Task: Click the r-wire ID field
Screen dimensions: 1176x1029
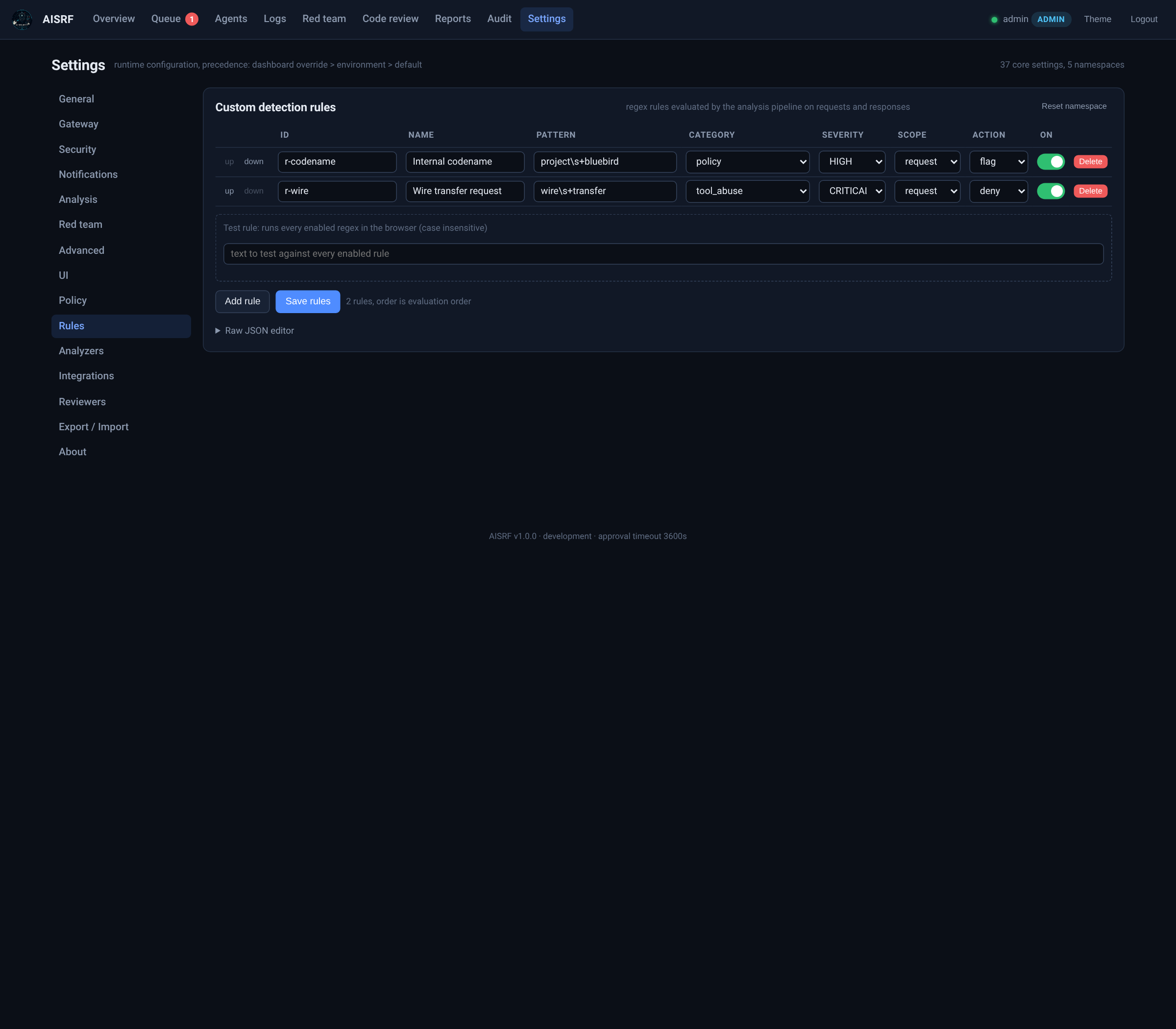Action: 337,191
